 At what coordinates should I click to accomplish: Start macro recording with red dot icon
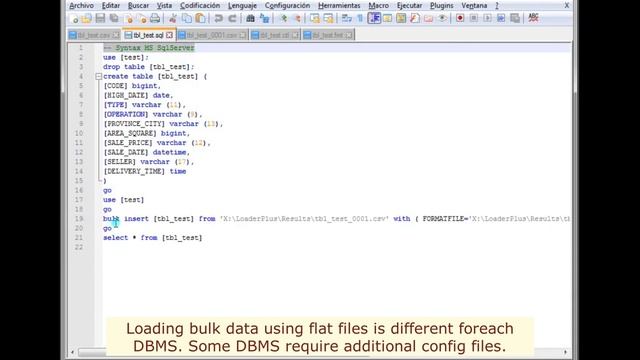(460, 18)
